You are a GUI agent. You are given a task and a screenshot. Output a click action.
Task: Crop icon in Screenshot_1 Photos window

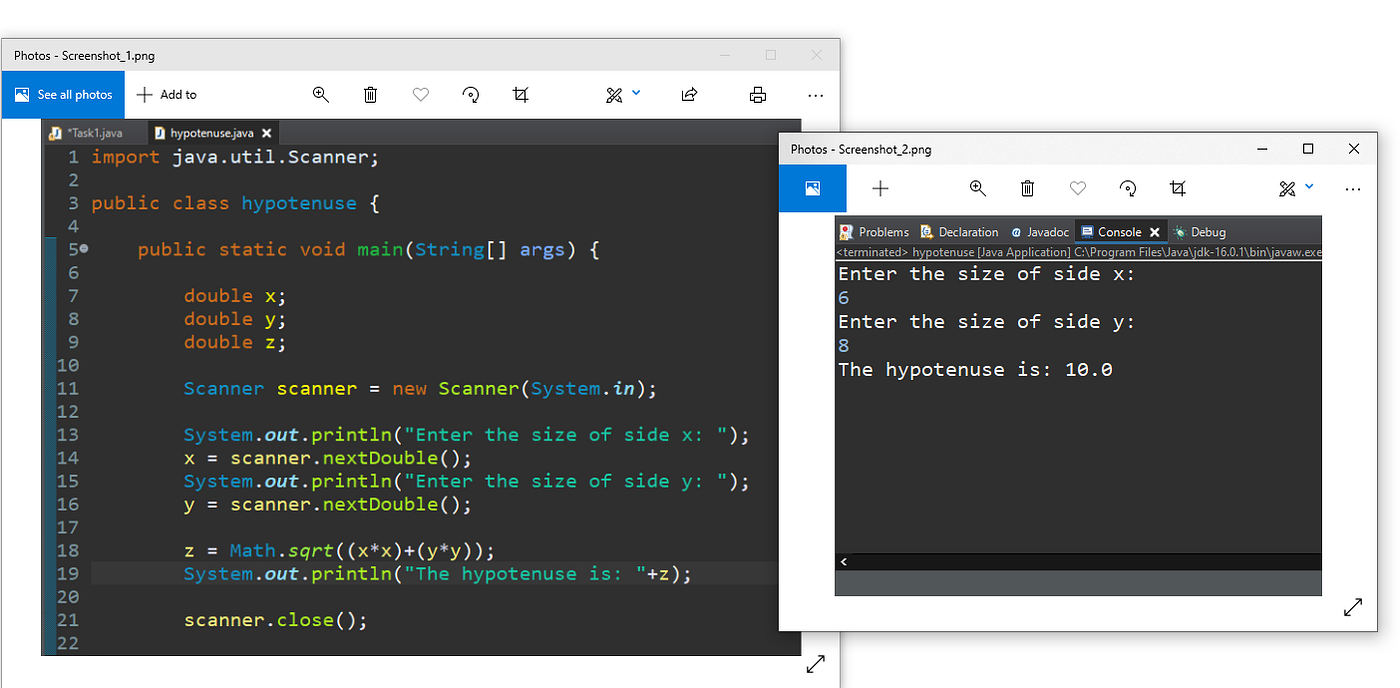[520, 95]
